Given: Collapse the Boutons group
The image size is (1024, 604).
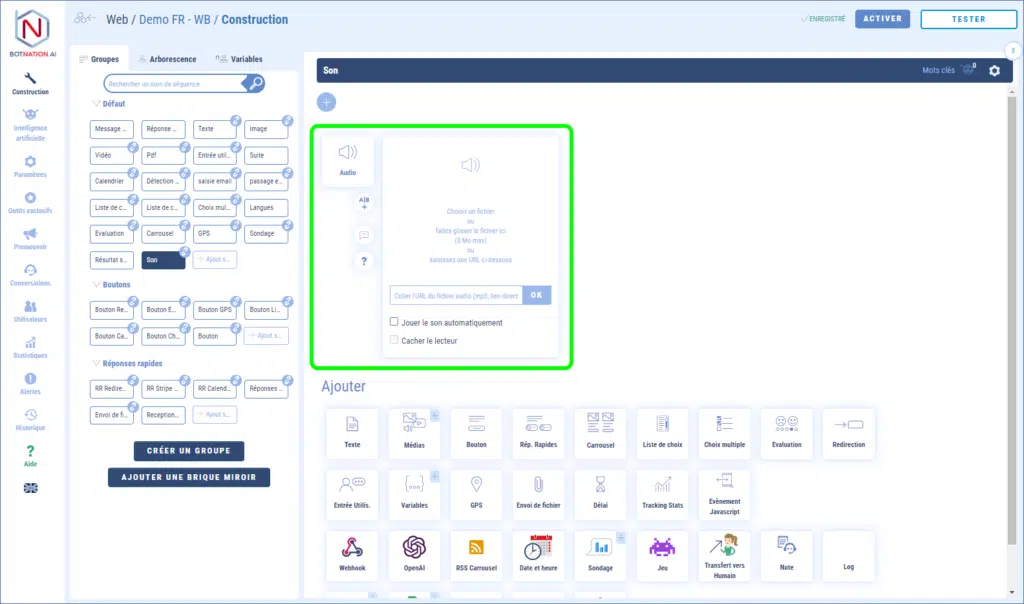Looking at the screenshot, I should (x=96, y=285).
